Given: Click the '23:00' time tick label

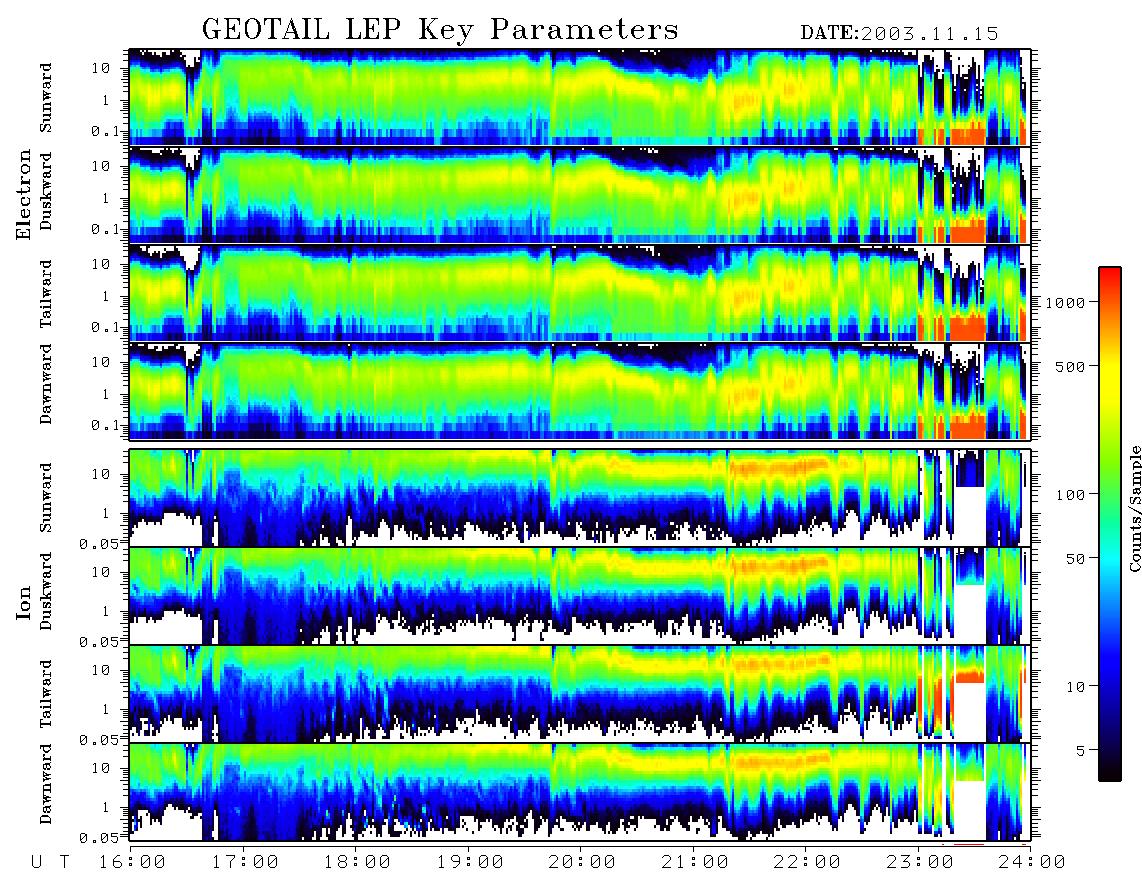Looking at the screenshot, I should pyautogui.click(x=920, y=863).
